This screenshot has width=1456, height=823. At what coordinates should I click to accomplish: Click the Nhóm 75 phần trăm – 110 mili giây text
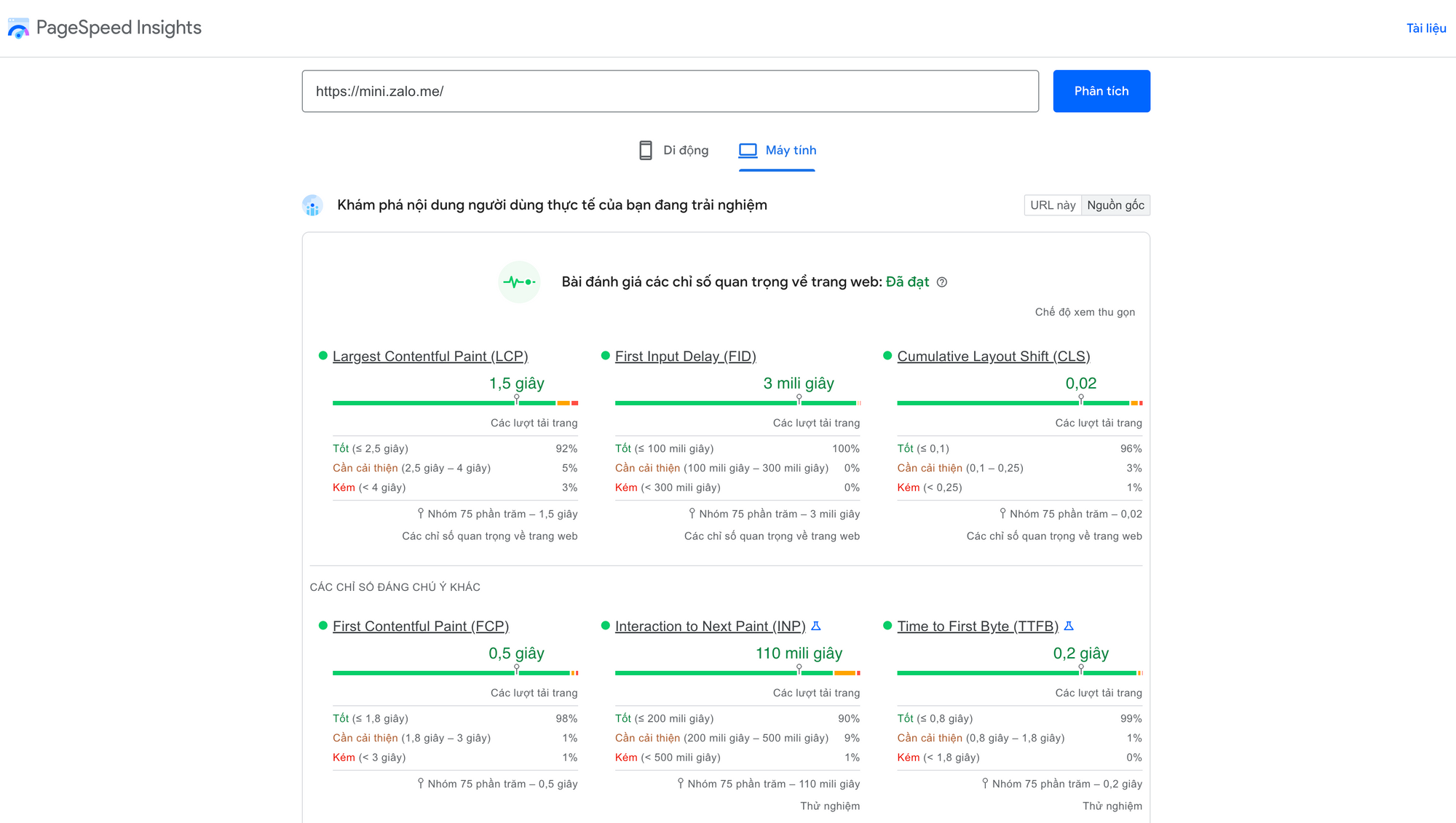click(x=774, y=784)
